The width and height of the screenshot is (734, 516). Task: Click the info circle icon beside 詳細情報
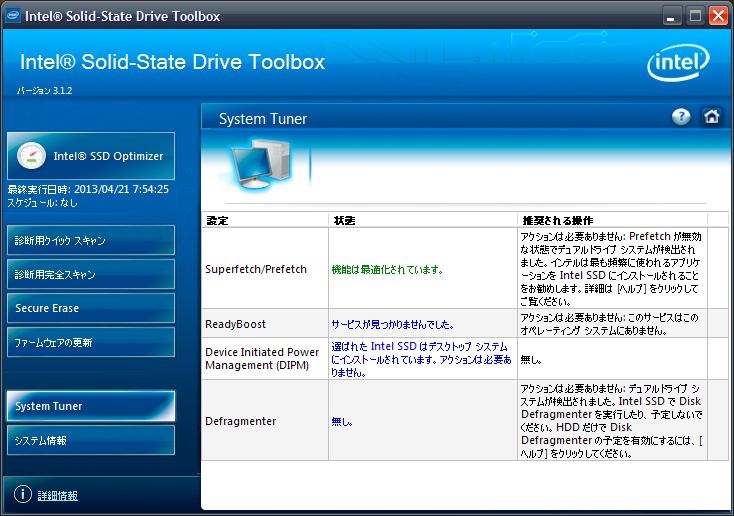point(22,494)
